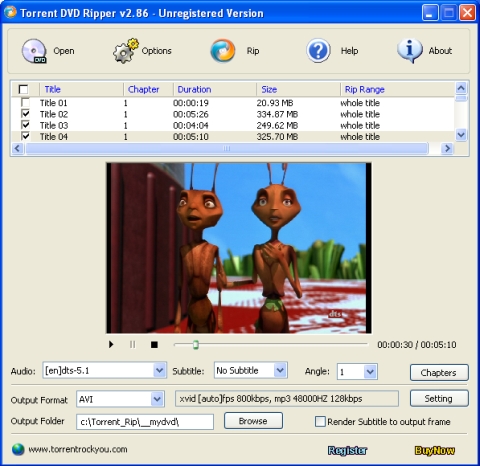Screen dimensions: 480x466
Task: Click the Output Folder path field
Action: [x=145, y=422]
